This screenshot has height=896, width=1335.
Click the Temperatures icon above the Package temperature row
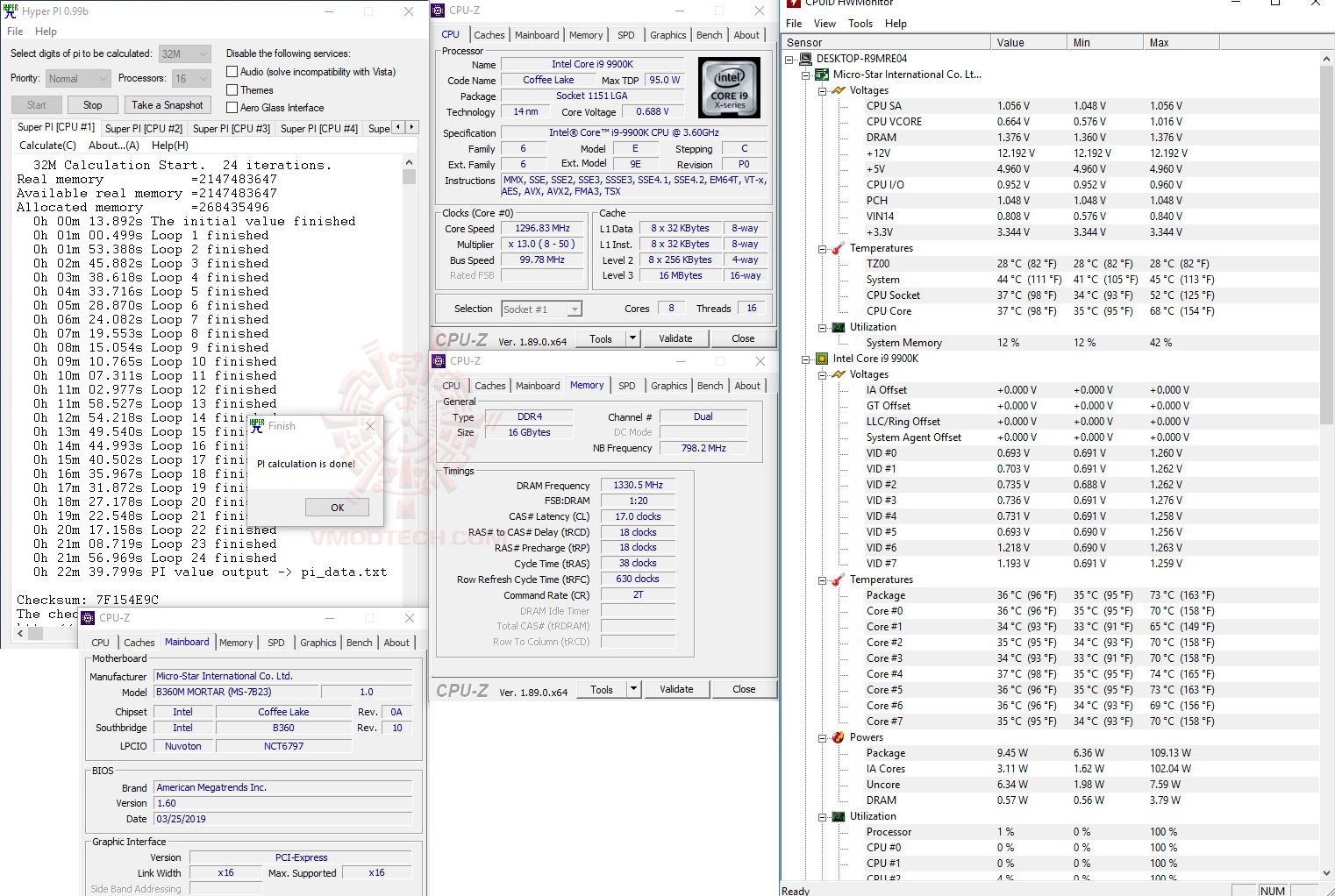(839, 580)
